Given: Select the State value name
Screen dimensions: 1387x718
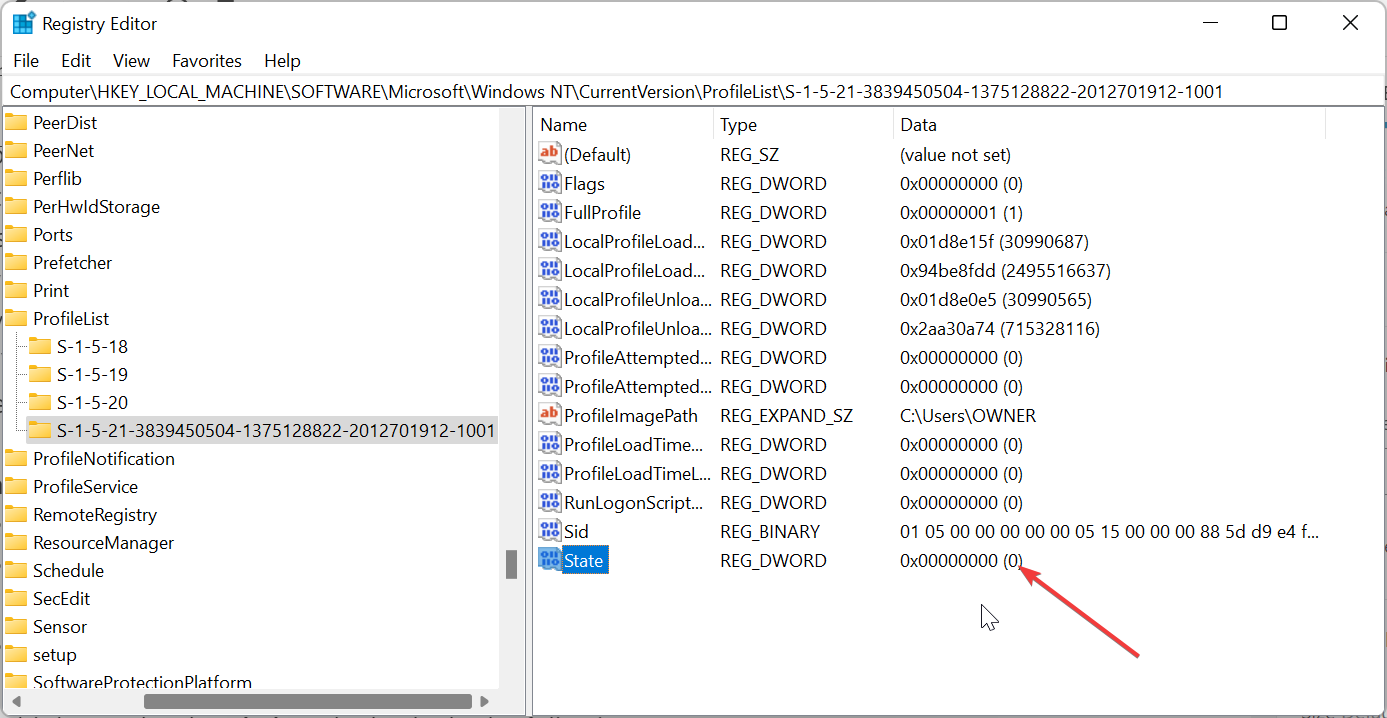Looking at the screenshot, I should (x=584, y=560).
